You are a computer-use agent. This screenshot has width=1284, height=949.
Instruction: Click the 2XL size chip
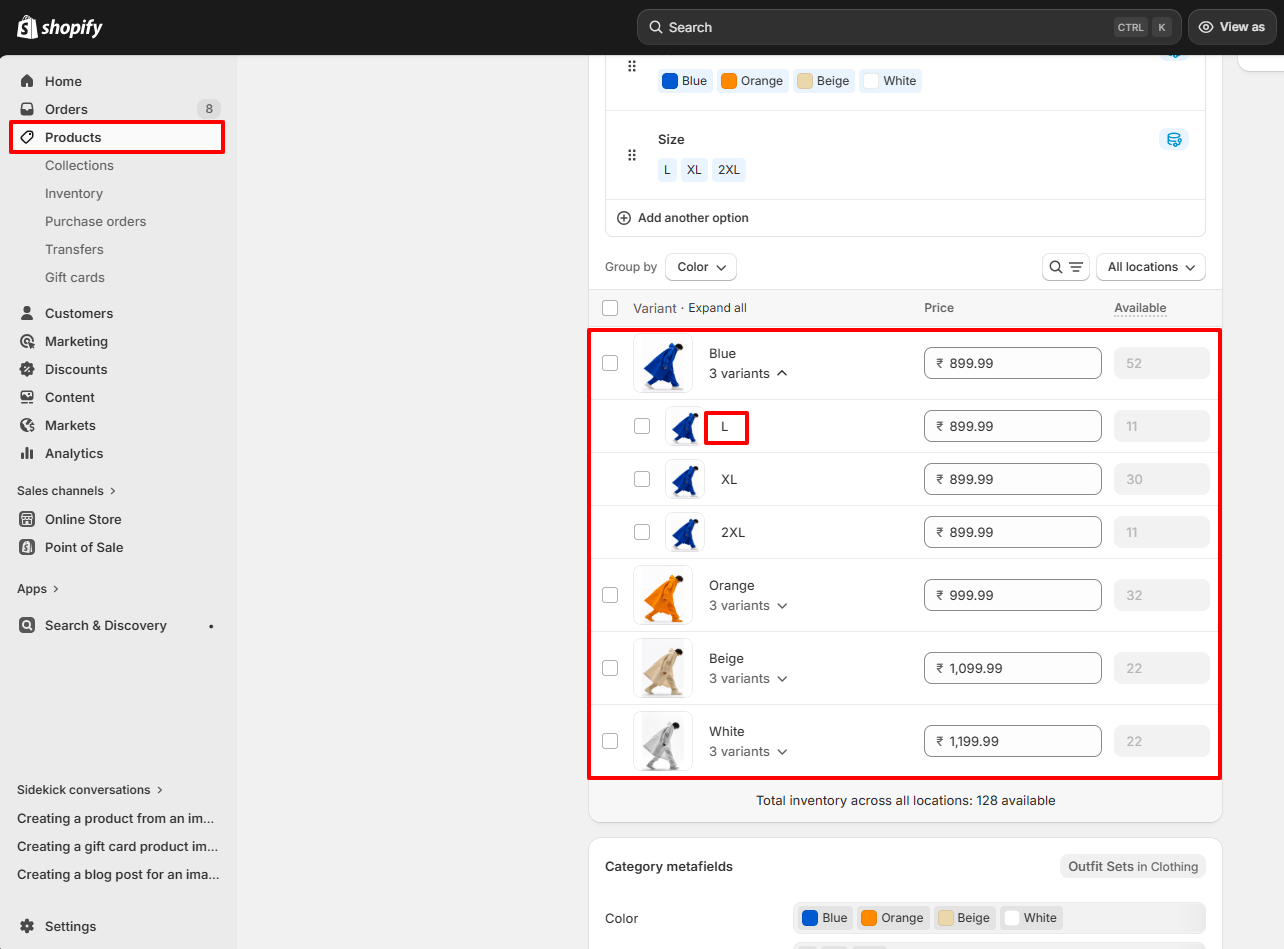tap(729, 170)
